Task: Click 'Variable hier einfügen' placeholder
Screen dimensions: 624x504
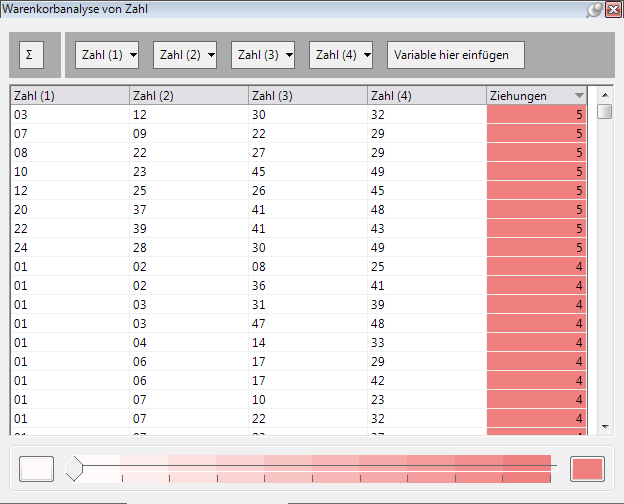Action: pyautogui.click(x=456, y=55)
